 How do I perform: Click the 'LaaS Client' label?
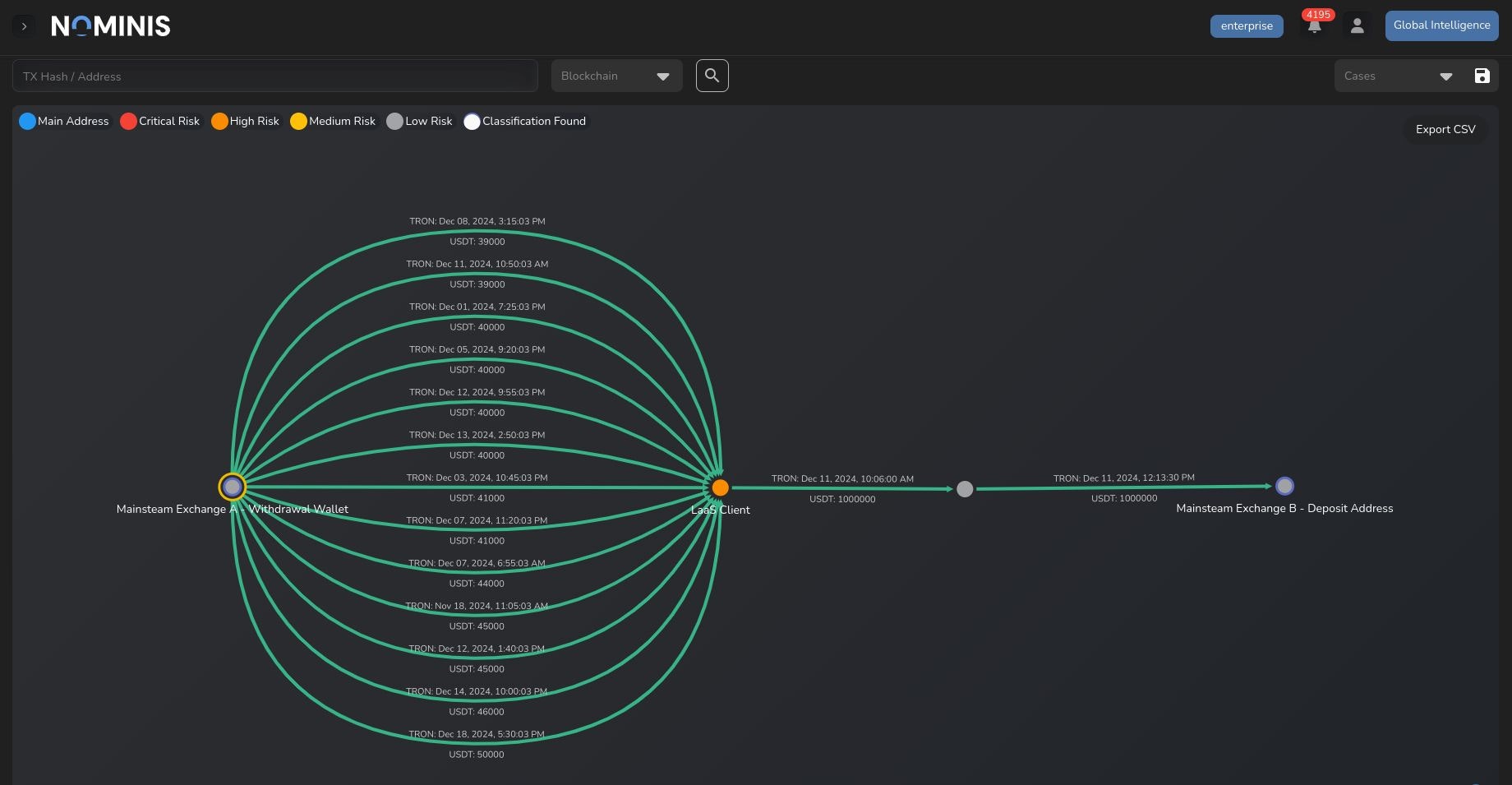pos(721,510)
